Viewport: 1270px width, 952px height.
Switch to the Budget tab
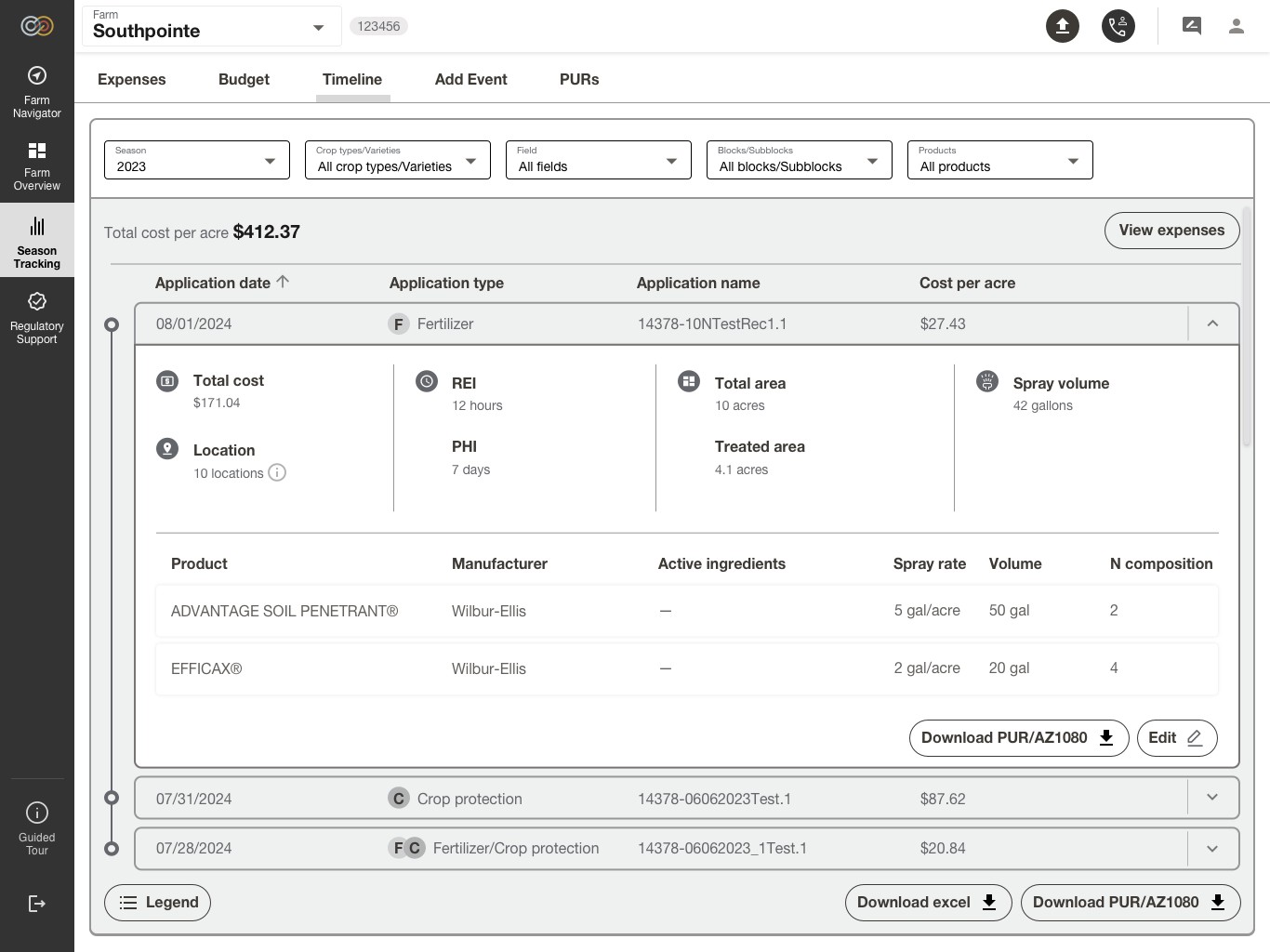click(244, 80)
